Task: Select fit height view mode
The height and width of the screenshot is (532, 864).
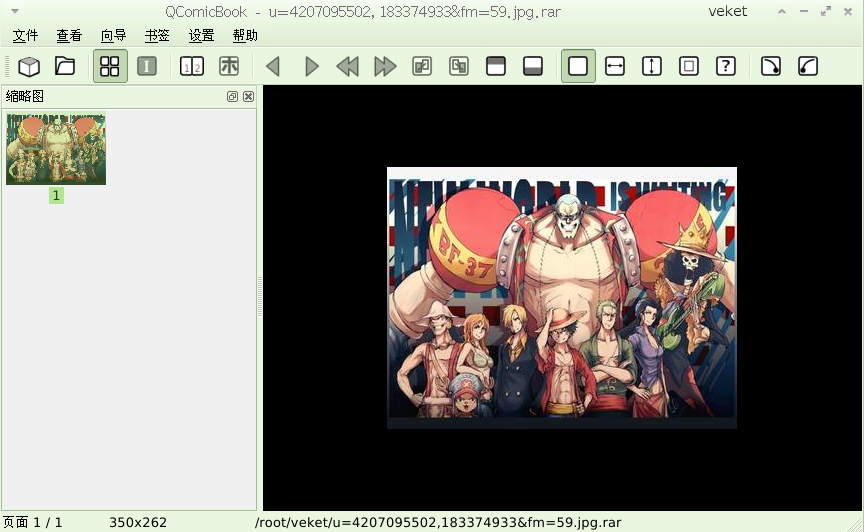Action: pos(651,66)
